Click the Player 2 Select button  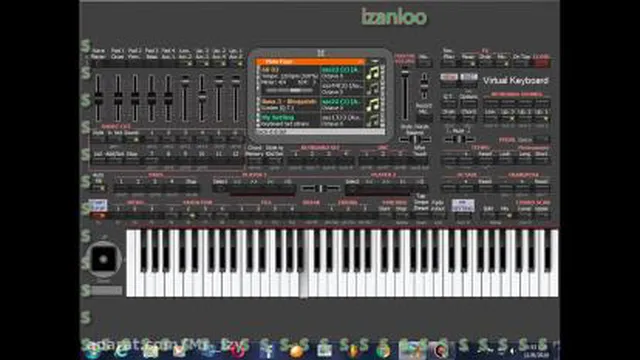[x=352, y=188]
